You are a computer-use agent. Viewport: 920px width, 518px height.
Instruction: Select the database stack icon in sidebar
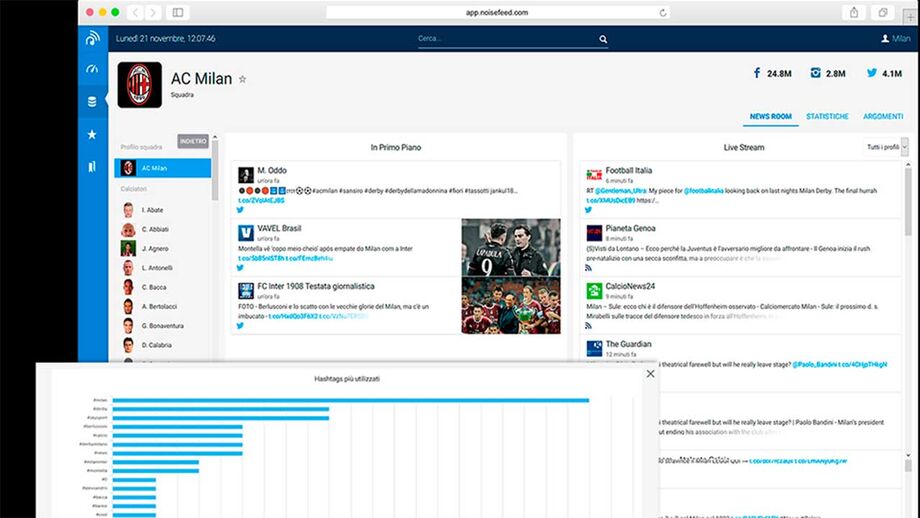pyautogui.click(x=92, y=102)
